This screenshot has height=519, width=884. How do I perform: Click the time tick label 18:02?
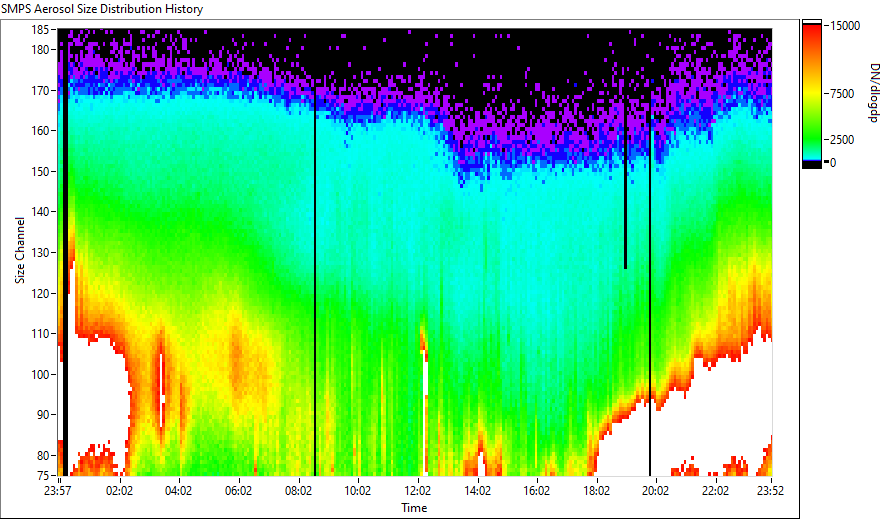point(596,491)
